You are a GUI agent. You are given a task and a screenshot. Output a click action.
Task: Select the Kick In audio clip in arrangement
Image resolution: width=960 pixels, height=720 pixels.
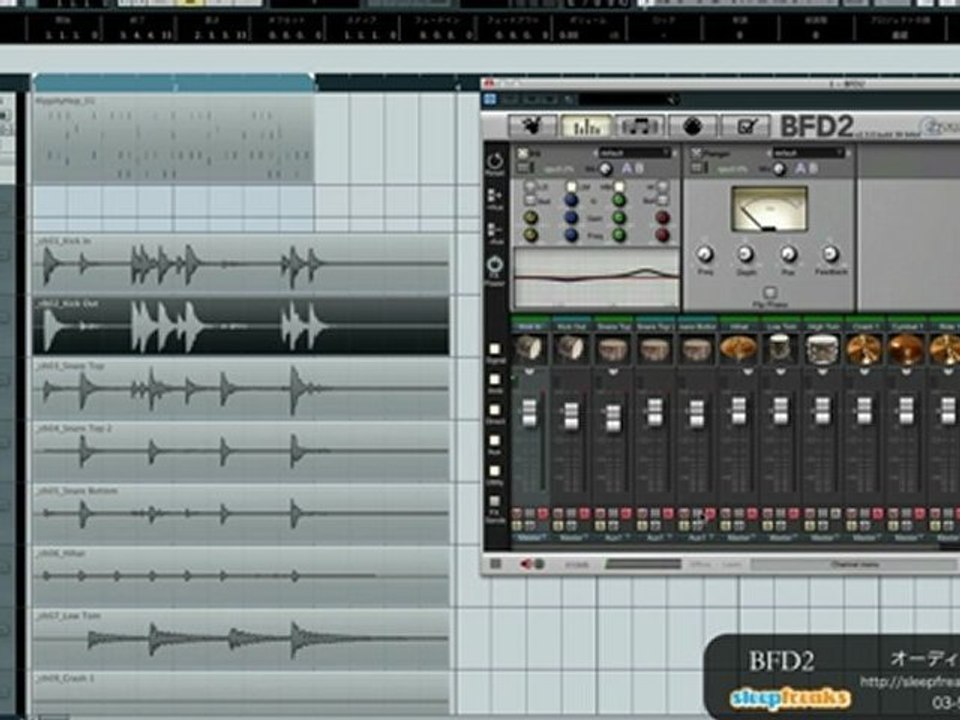click(241, 264)
